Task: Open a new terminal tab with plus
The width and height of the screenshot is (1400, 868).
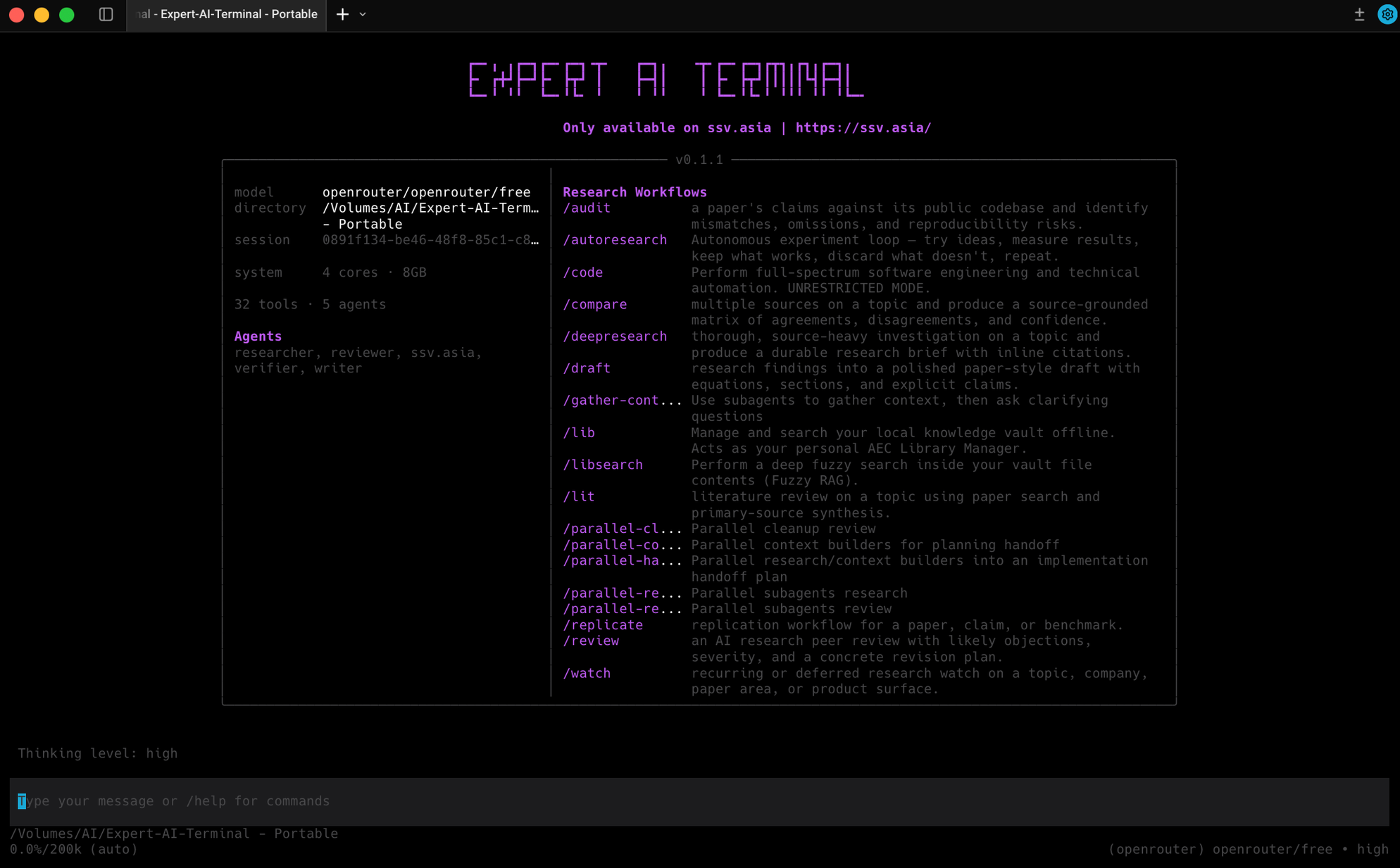Action: point(342,14)
